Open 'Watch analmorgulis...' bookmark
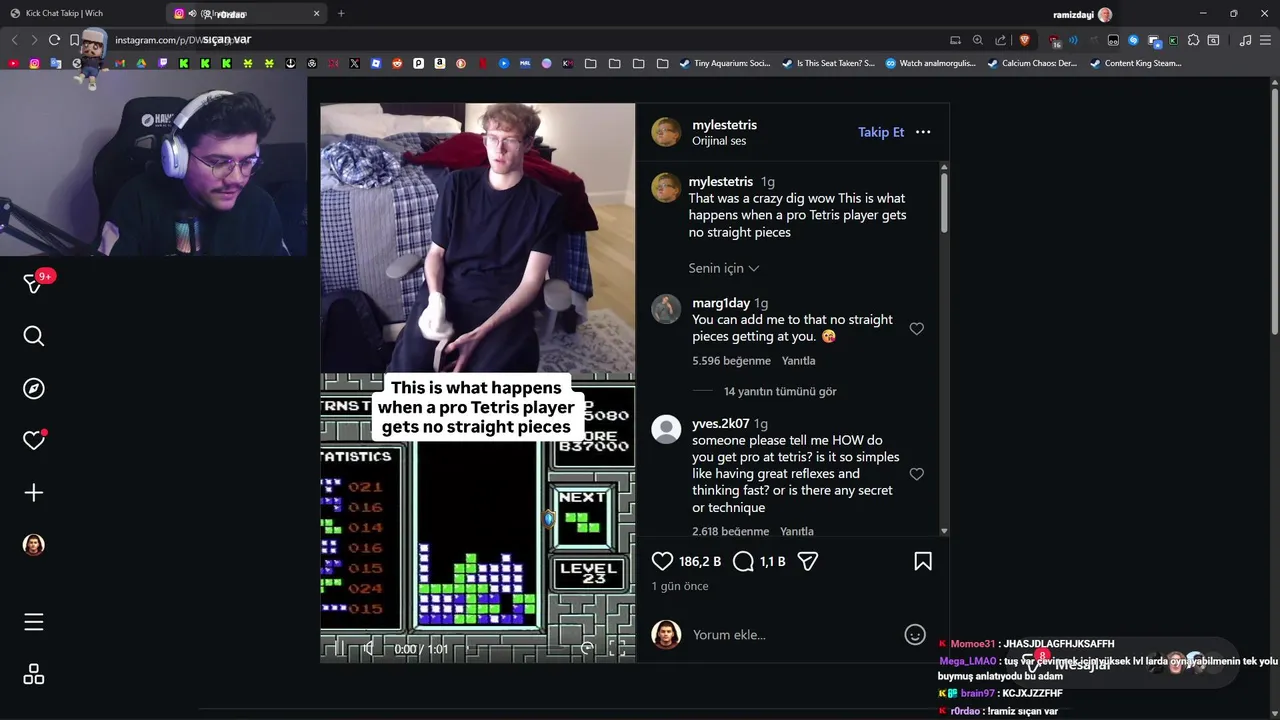Screen dimensions: 1280x720 tap(932, 63)
